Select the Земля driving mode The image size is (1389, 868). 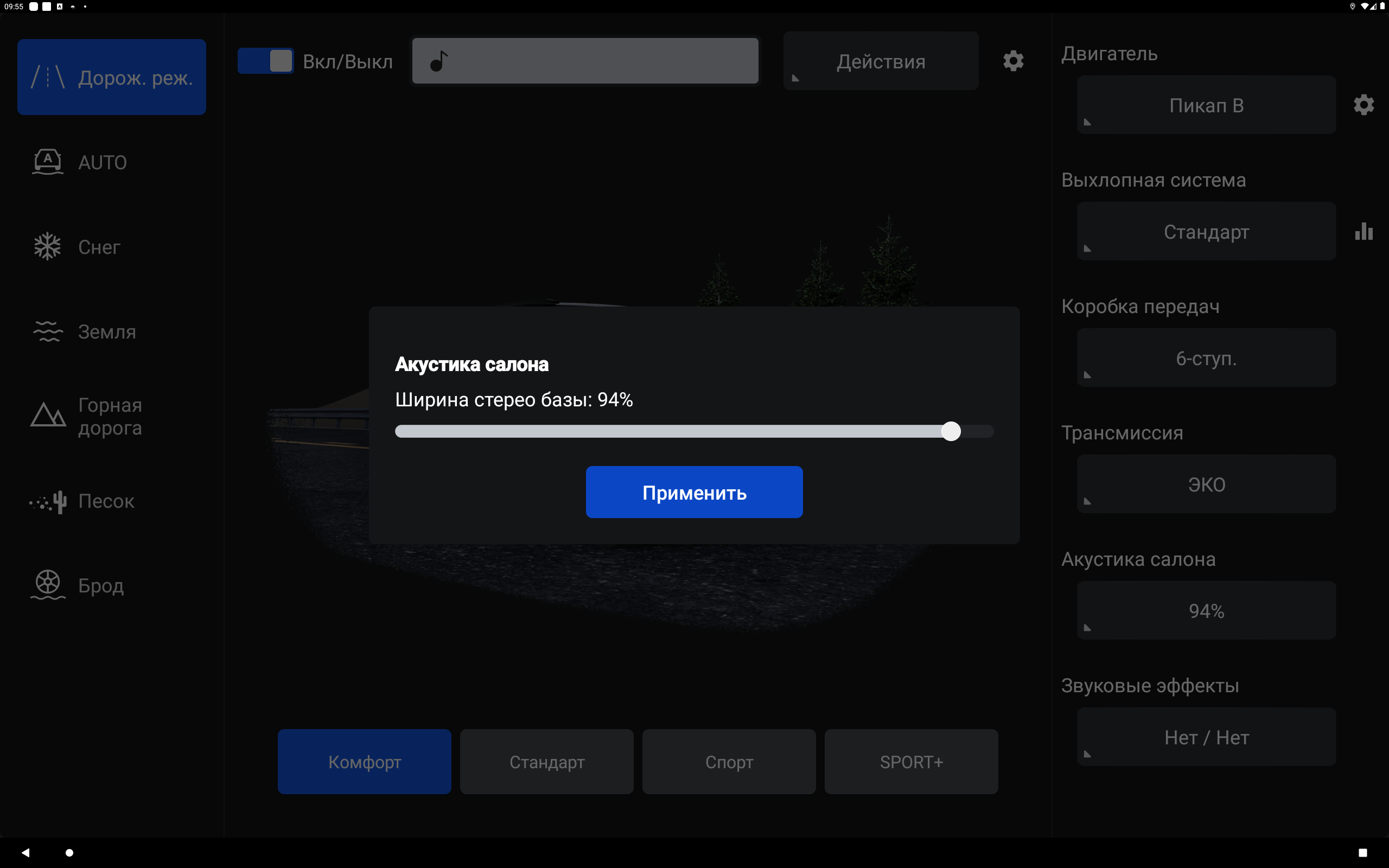click(111, 331)
